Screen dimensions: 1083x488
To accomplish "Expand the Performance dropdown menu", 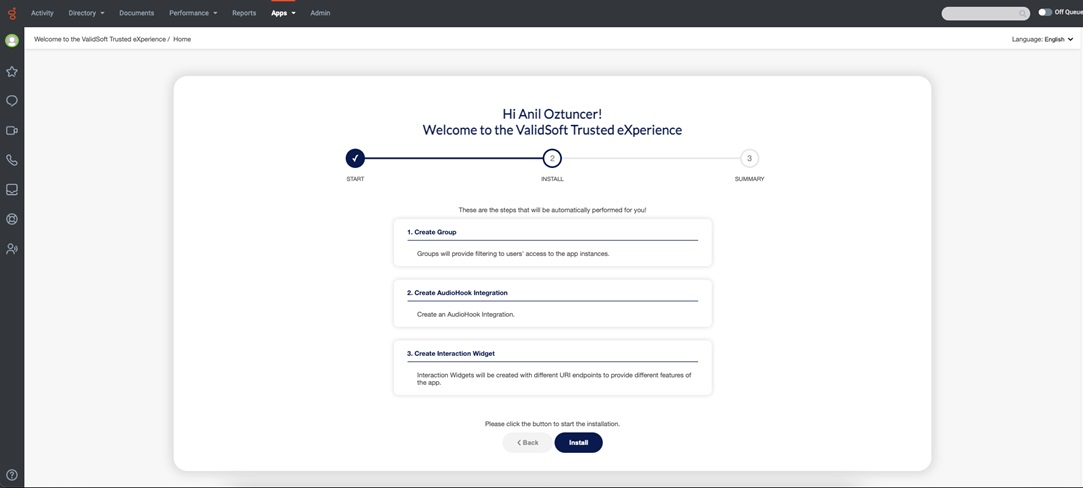I will [x=193, y=13].
